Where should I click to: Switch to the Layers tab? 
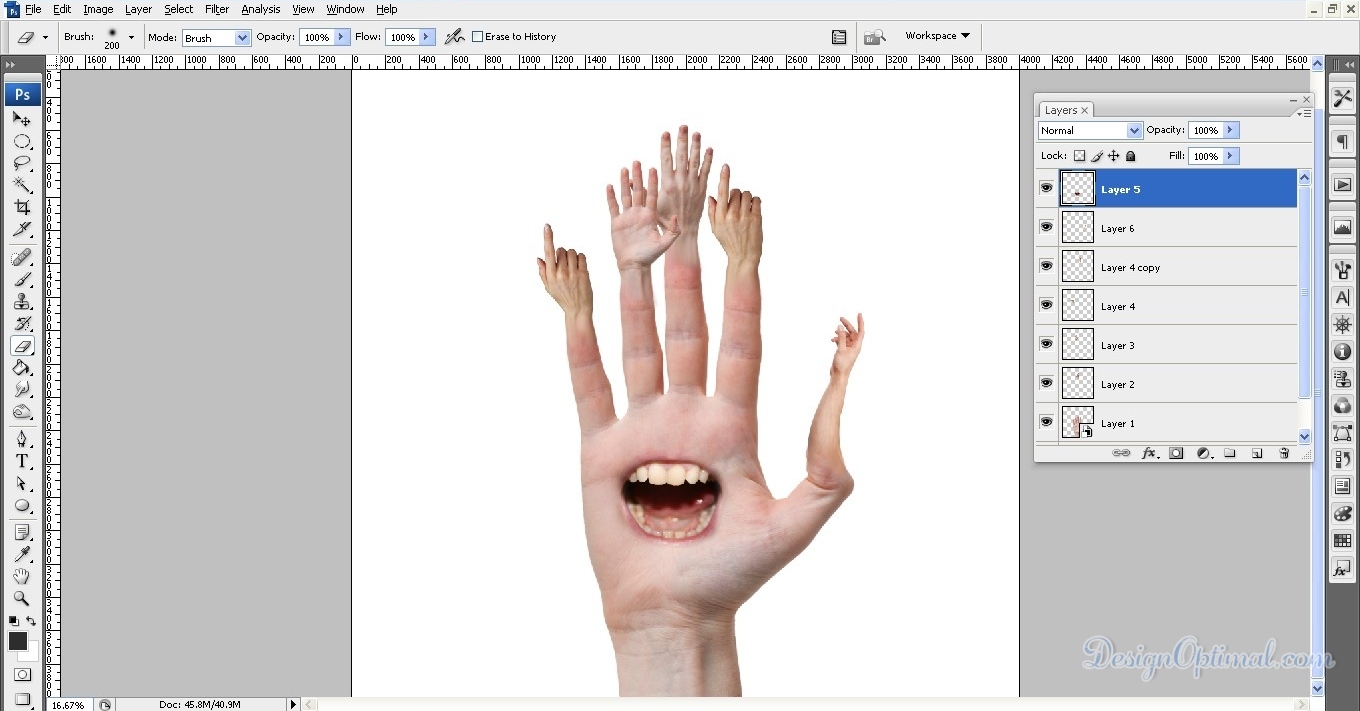click(1066, 110)
